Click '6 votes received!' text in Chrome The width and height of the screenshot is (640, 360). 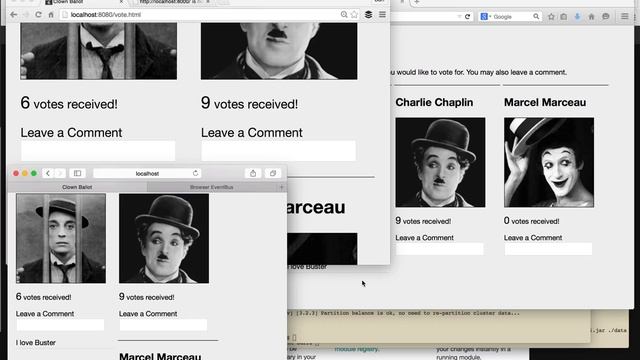coord(69,103)
